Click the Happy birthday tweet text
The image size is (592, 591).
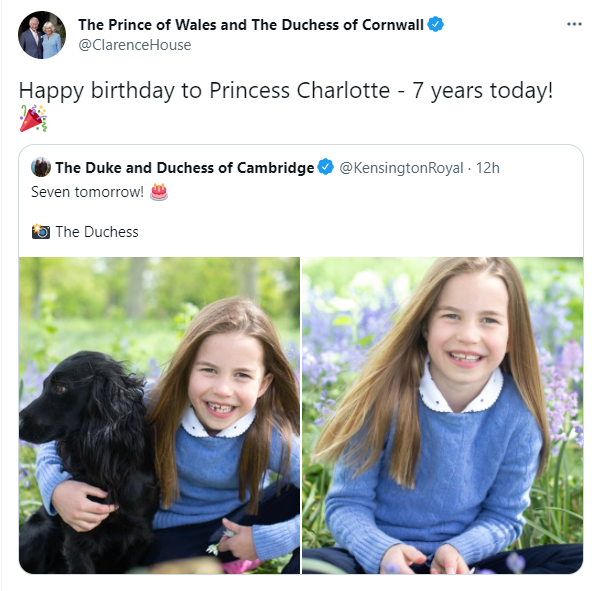pyautogui.click(x=286, y=91)
